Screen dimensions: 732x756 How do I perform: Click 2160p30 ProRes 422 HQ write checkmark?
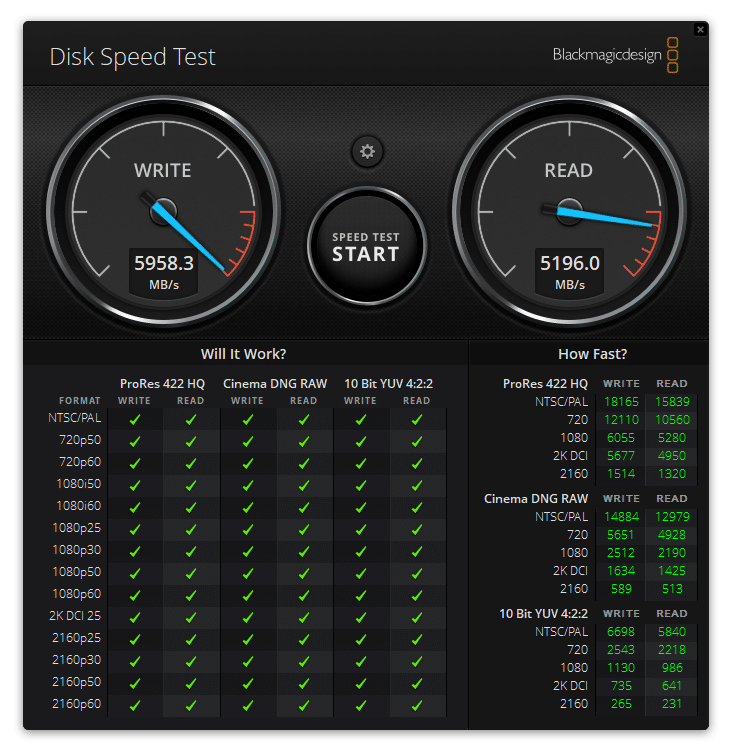point(135,662)
